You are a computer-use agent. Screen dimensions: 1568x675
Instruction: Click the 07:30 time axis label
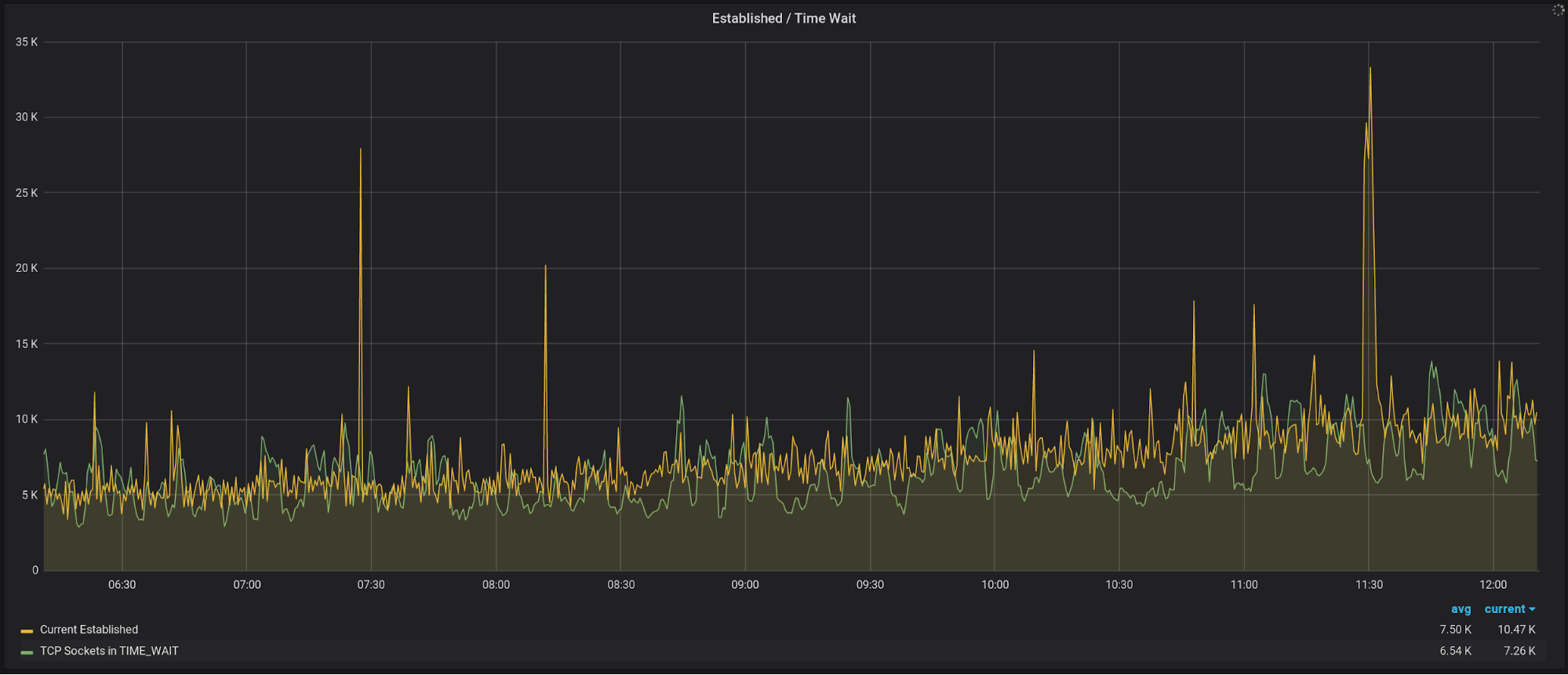(x=371, y=585)
